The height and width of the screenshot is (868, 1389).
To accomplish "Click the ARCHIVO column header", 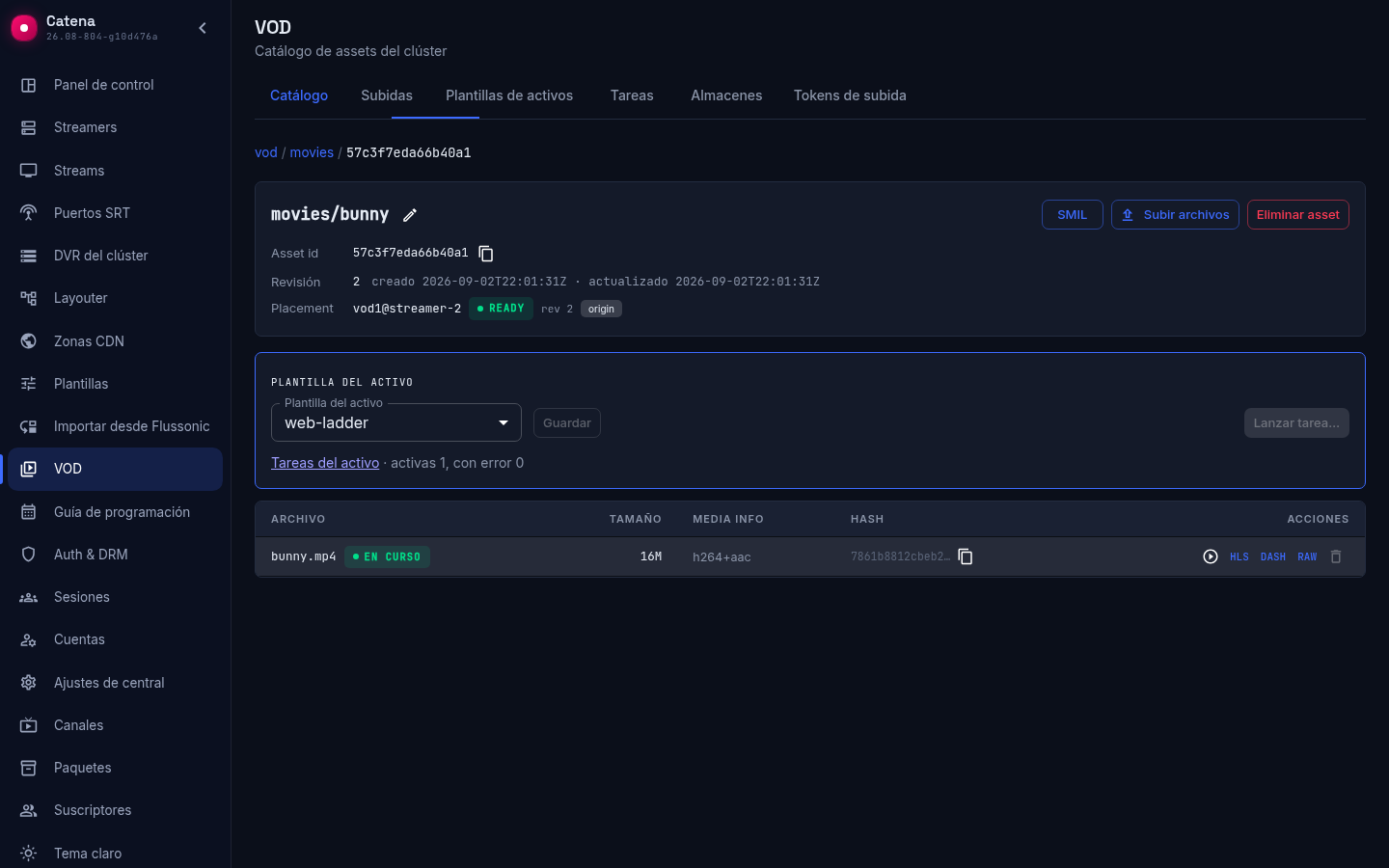I will (298, 519).
